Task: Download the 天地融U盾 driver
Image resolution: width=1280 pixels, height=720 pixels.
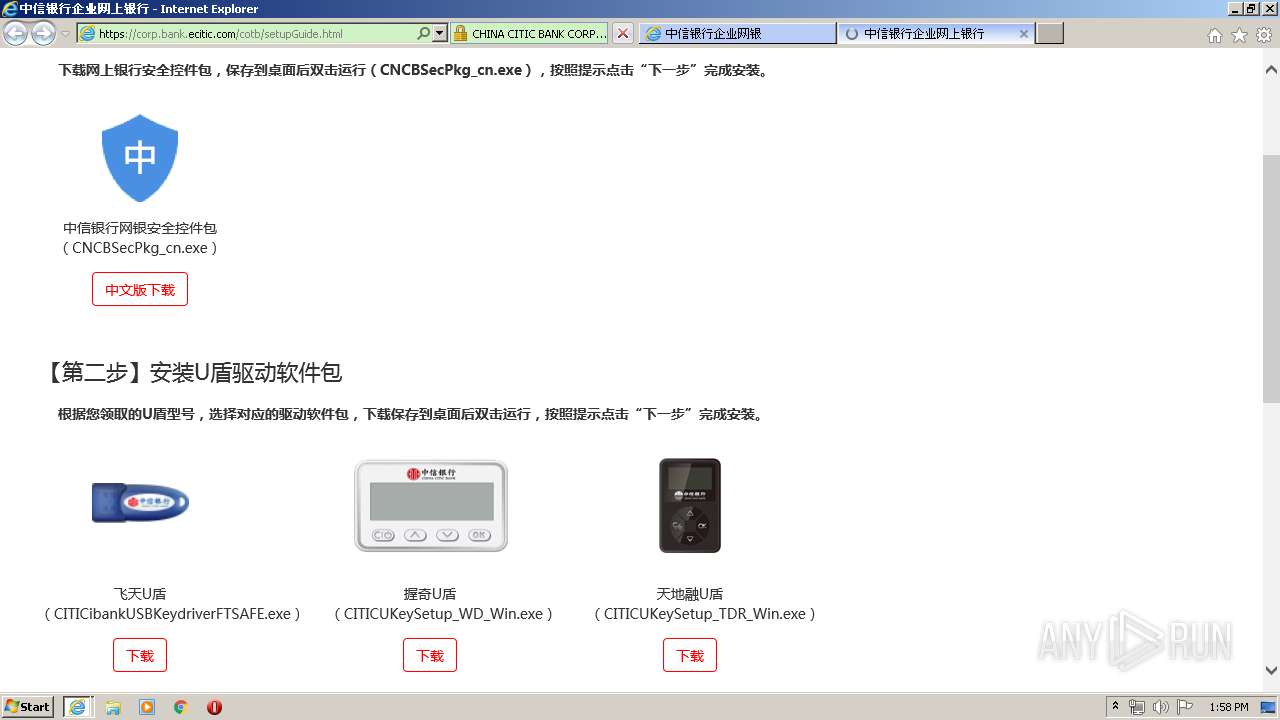Action: (690, 655)
